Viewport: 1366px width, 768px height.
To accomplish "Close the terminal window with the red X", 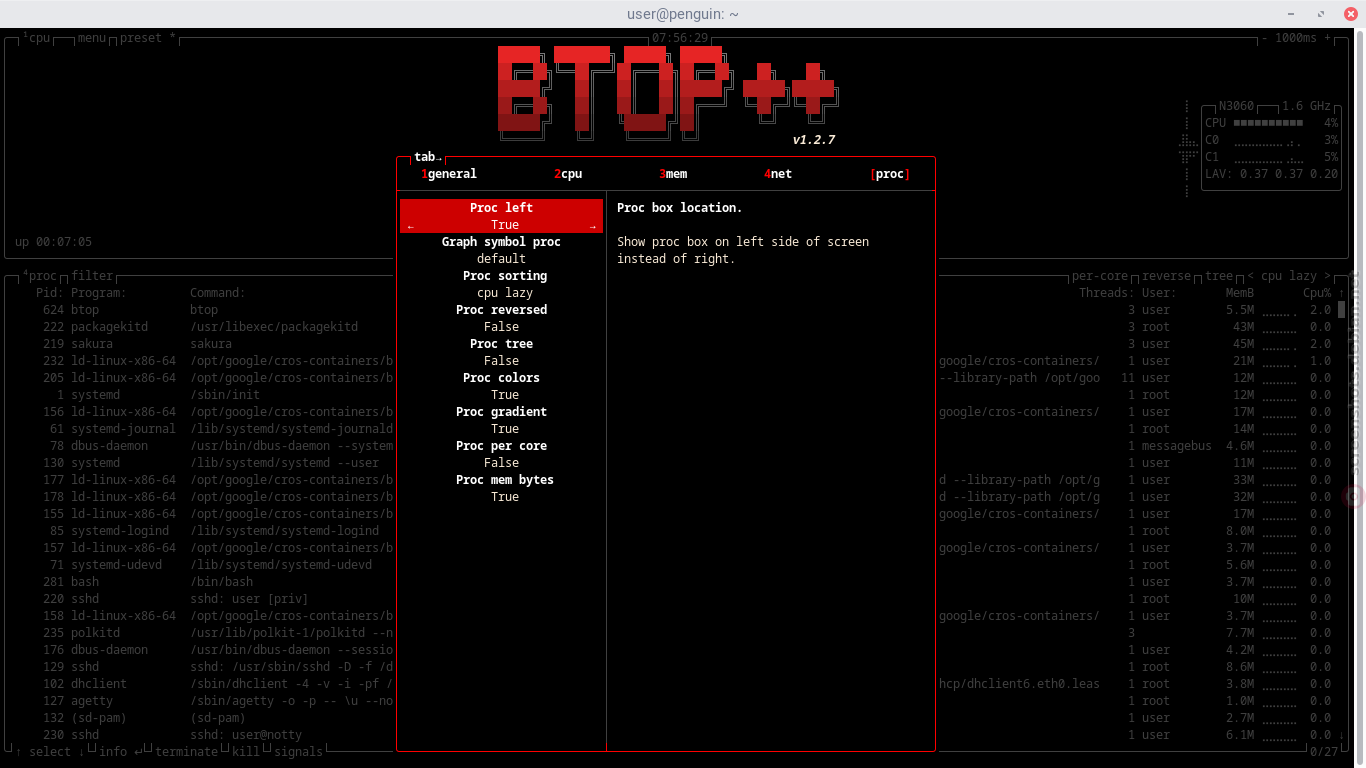I will (x=1351, y=14).
